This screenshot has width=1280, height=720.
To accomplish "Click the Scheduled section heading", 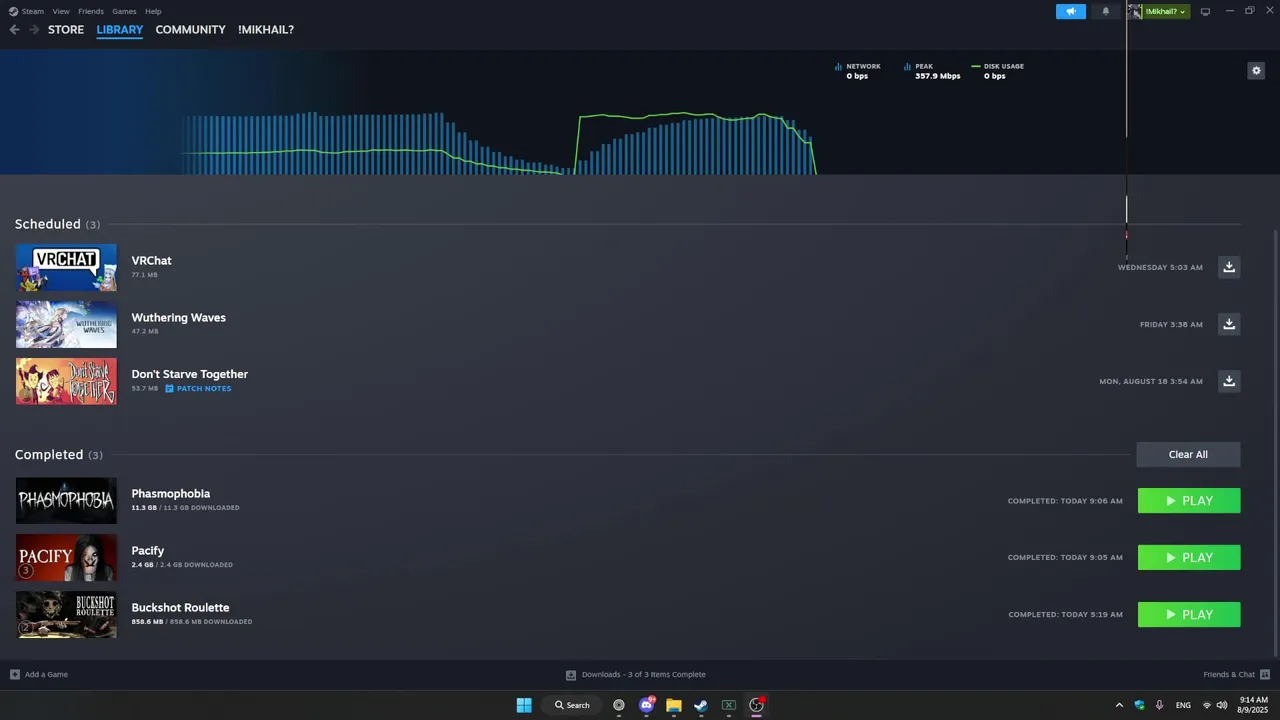I will click(48, 224).
